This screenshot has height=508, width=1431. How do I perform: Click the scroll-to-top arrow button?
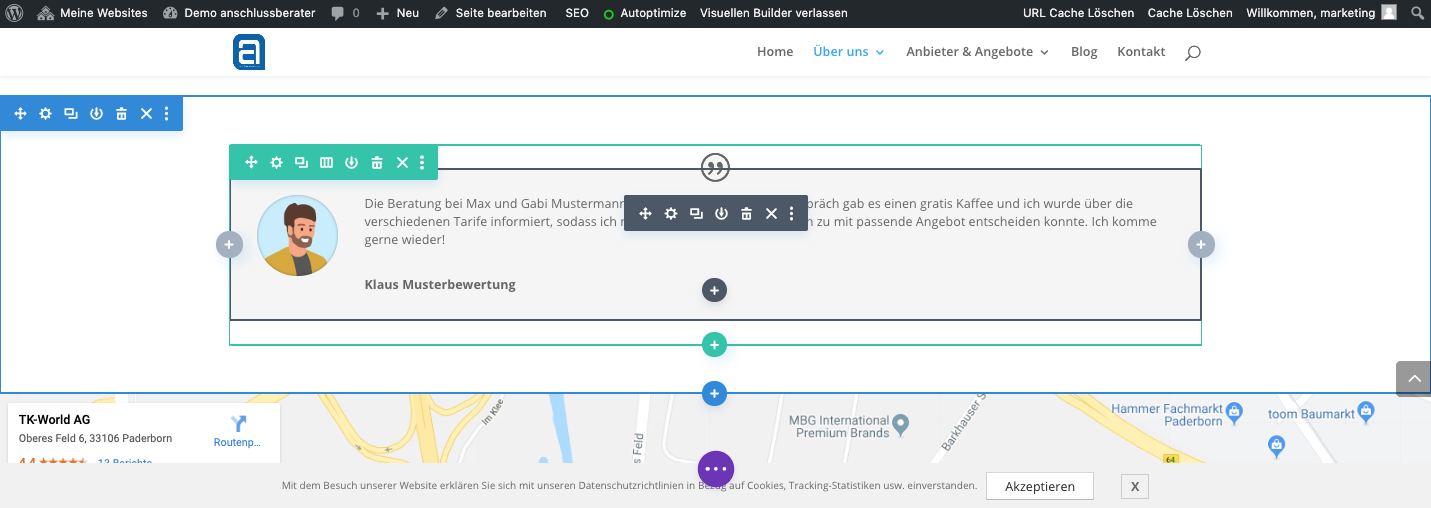[x=1413, y=379]
